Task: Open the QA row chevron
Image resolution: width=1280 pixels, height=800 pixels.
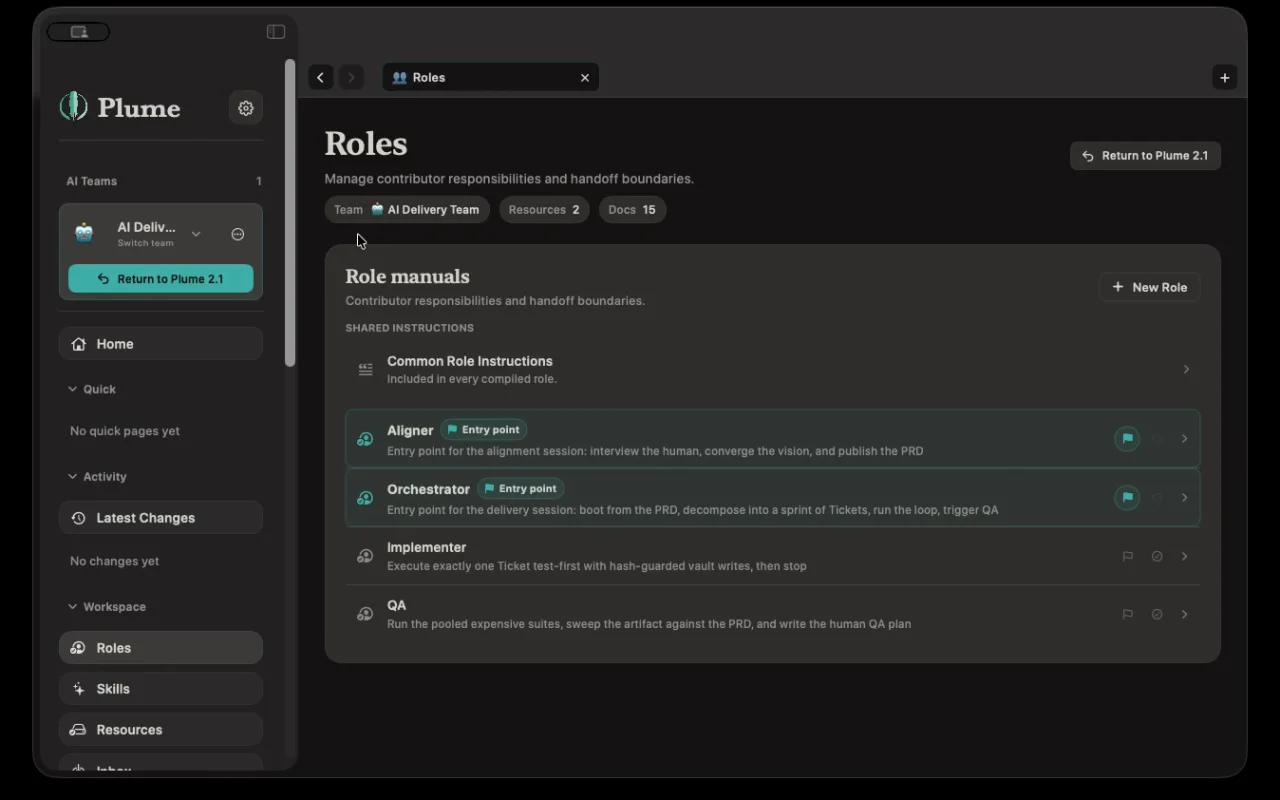Action: [x=1185, y=614]
